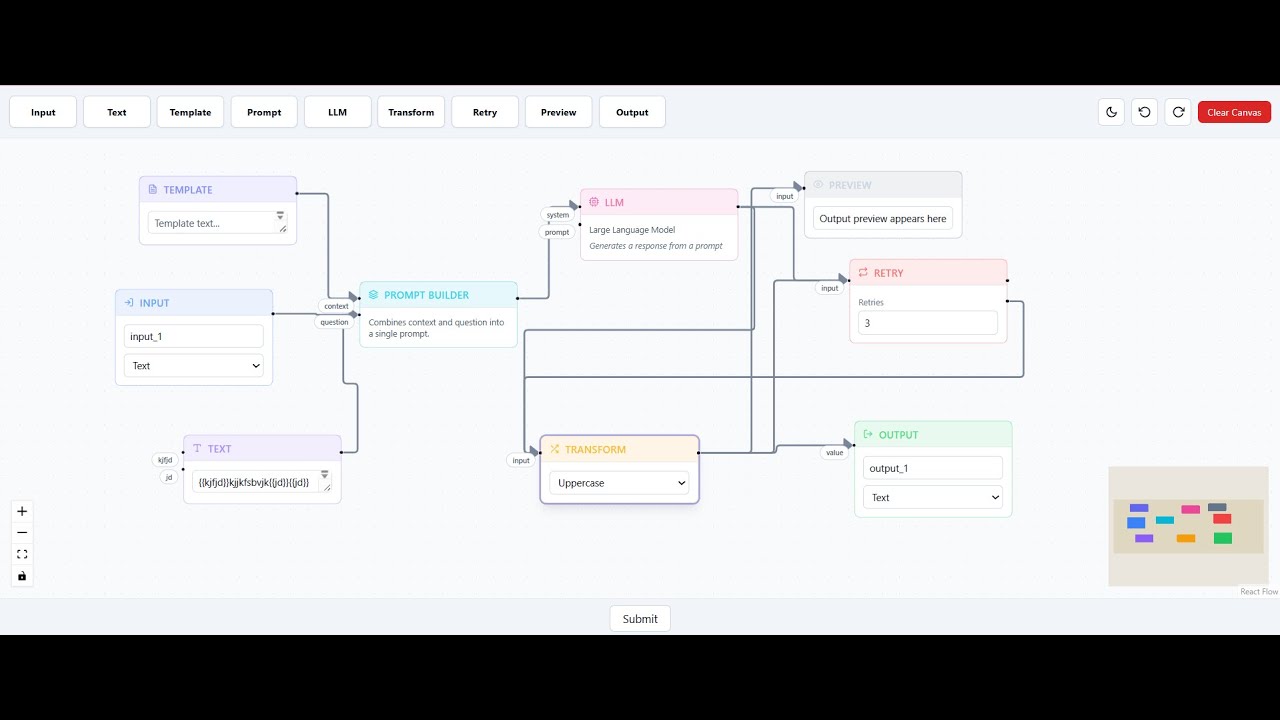
Task: Click the Transform node shuffle icon
Action: coord(554,450)
